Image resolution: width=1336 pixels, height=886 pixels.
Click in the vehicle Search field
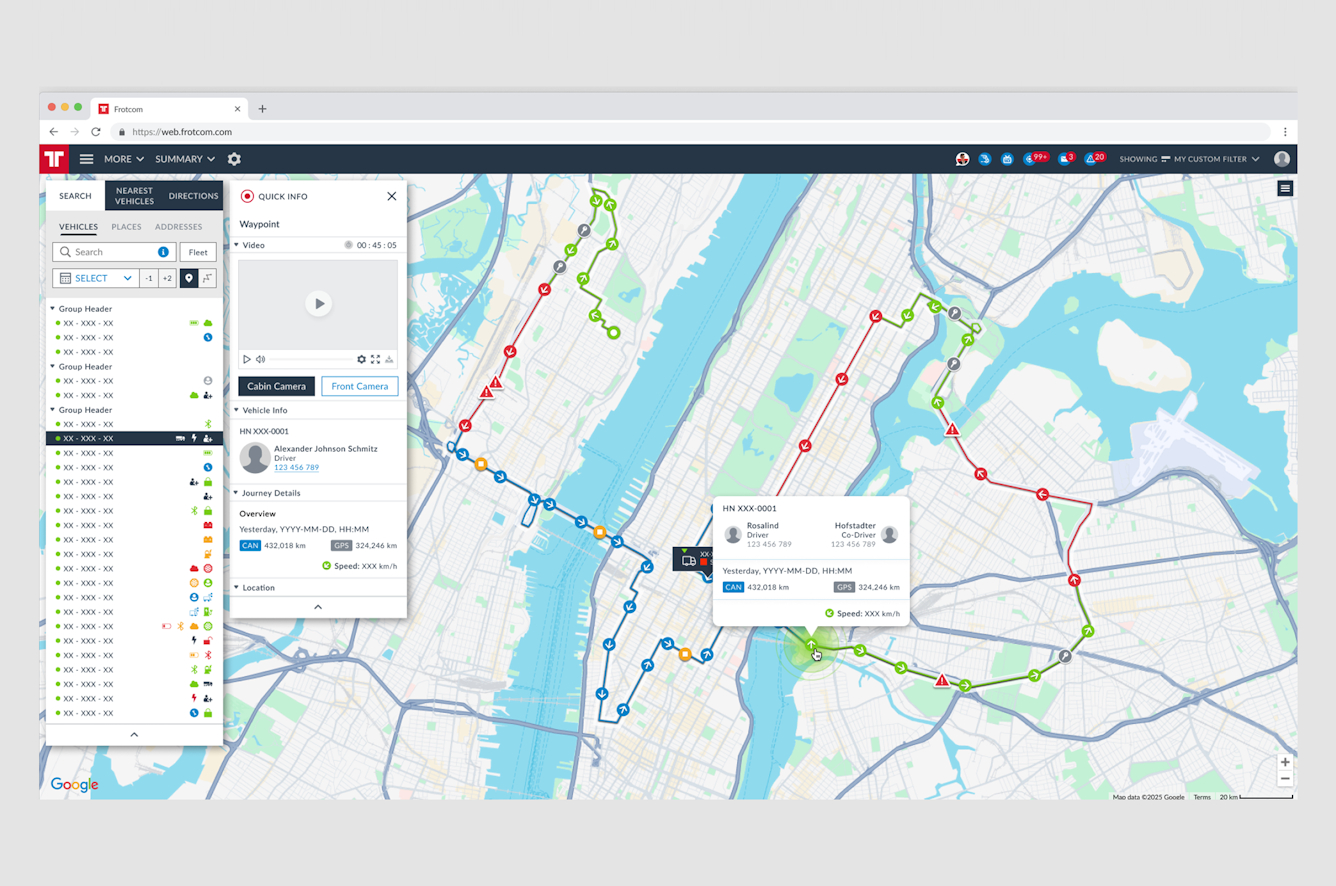pyautogui.click(x=114, y=252)
